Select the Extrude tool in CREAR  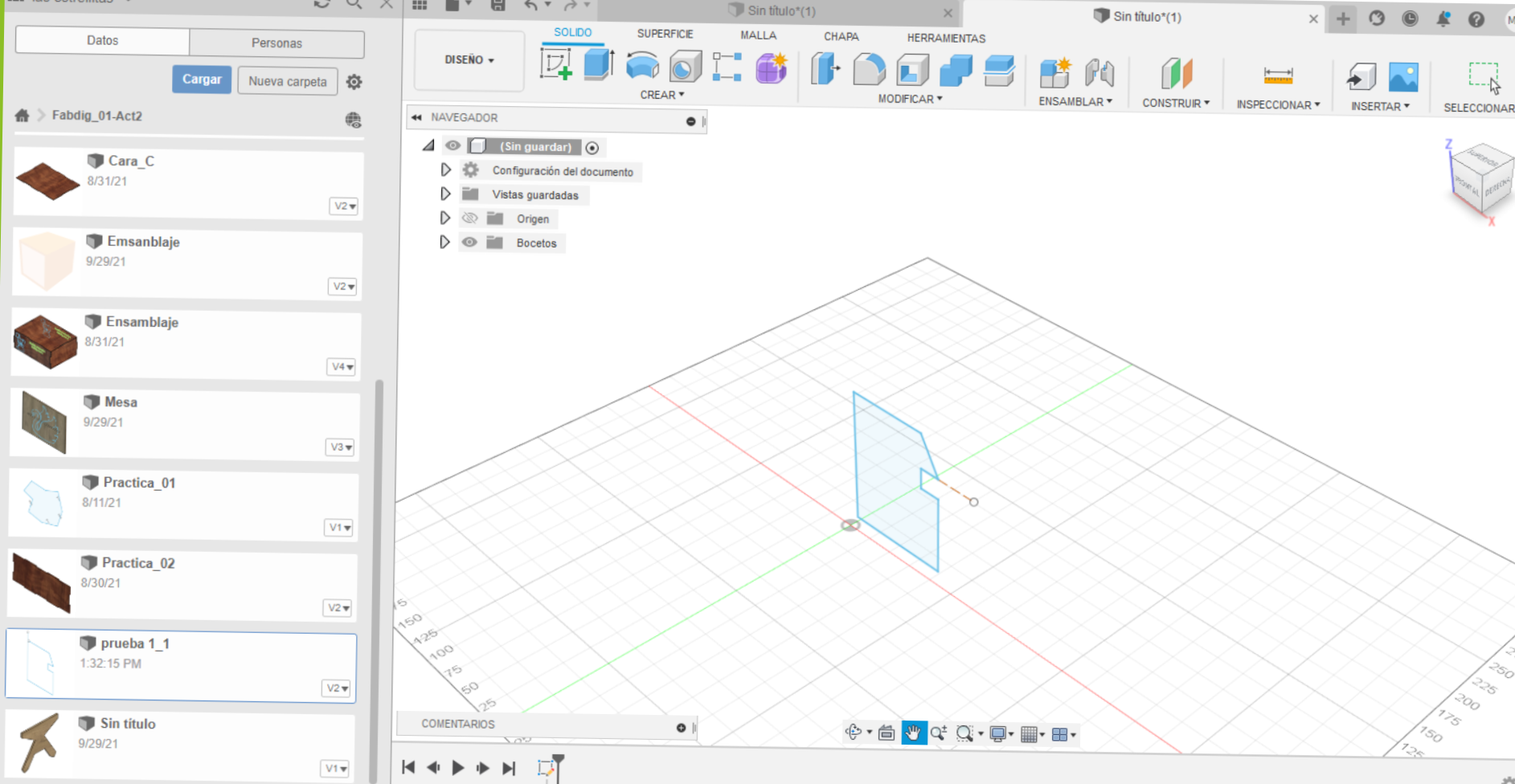coord(599,64)
